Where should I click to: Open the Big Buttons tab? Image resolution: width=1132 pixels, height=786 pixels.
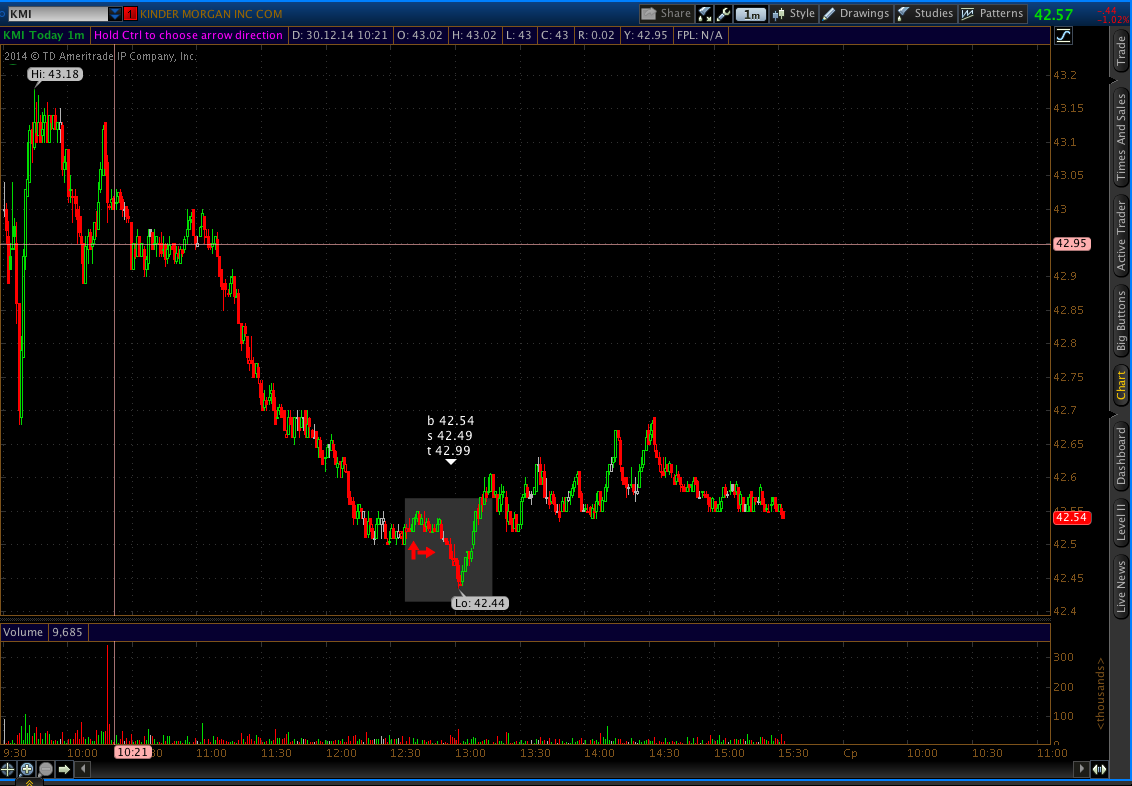1120,320
